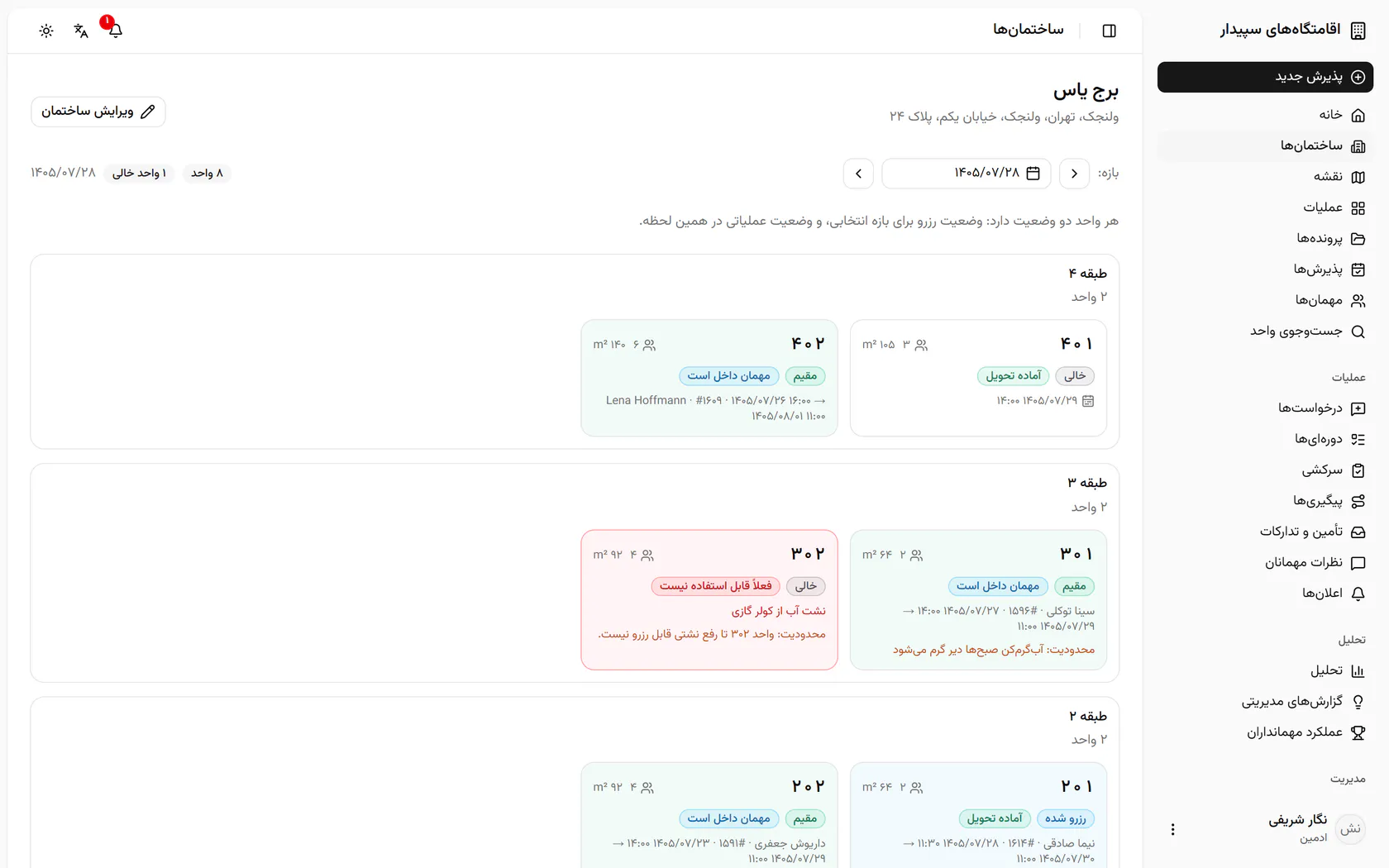Toggle the sidebar panel icon
Image resolution: width=1389 pixels, height=868 pixels.
pos(1110,31)
